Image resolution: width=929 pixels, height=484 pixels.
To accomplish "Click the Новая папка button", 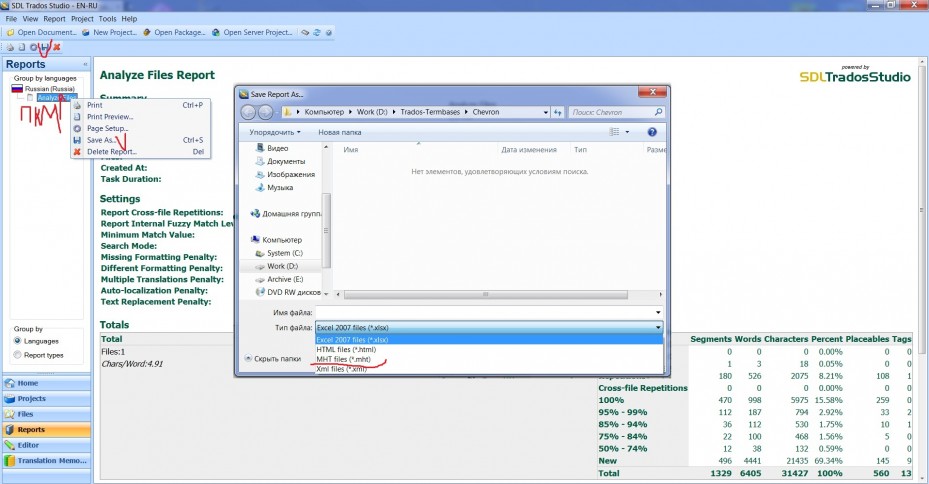I will tap(339, 132).
